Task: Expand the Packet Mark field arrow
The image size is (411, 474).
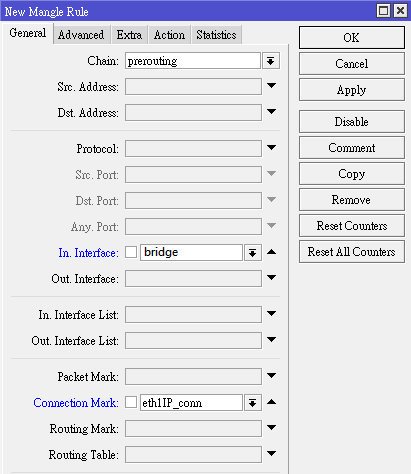Action: (x=271, y=376)
